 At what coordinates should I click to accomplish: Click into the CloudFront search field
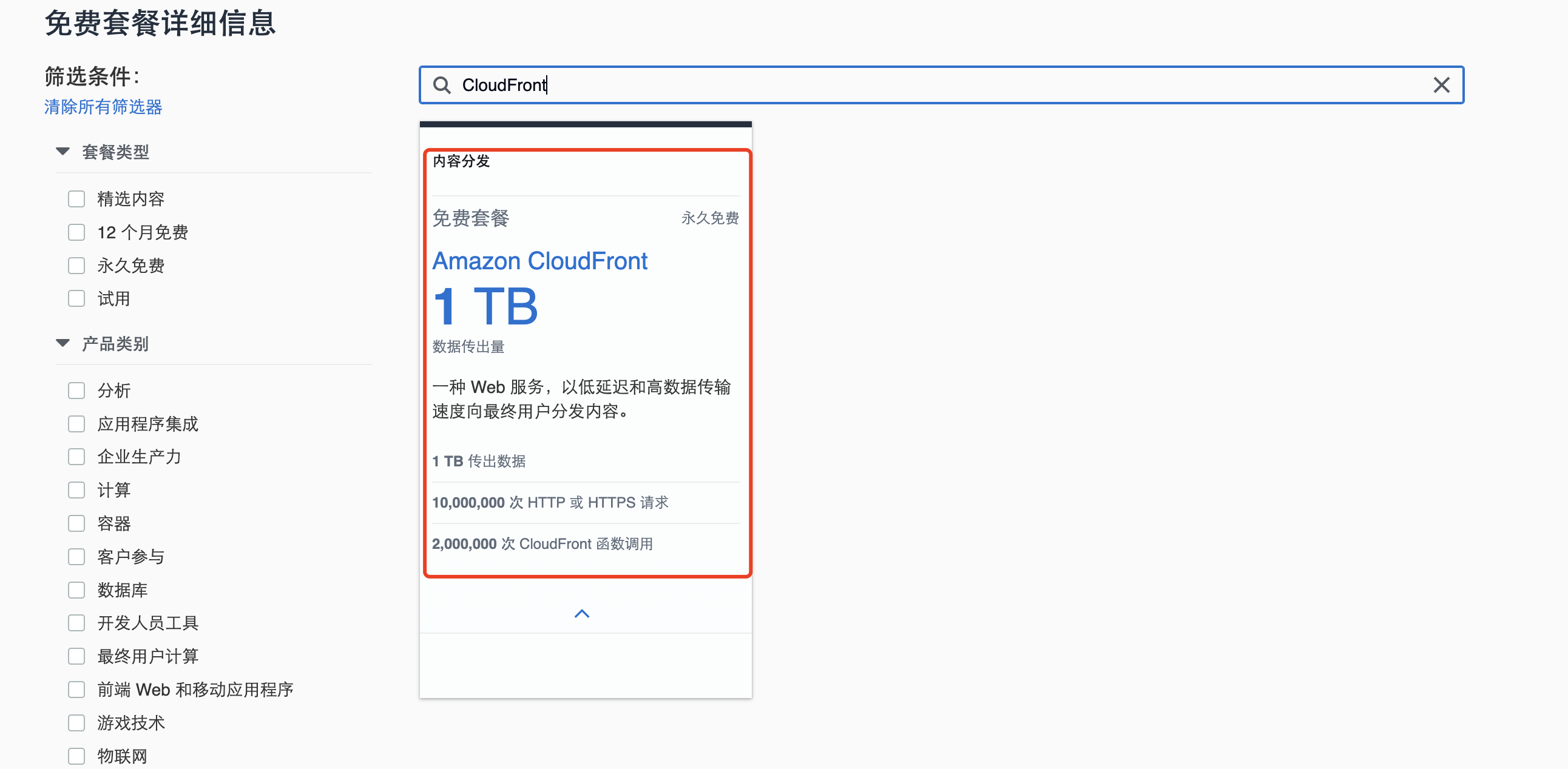point(941,85)
